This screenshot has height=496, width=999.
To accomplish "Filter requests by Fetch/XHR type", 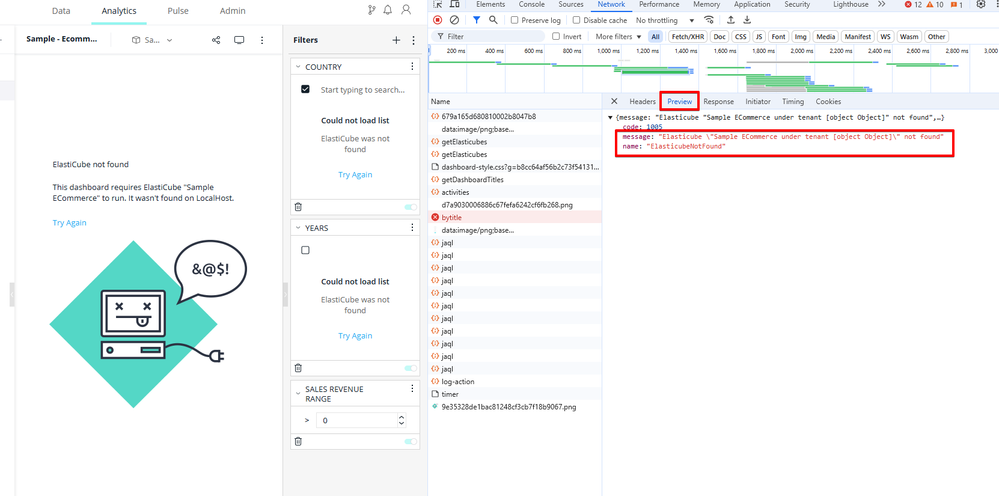I will pyautogui.click(x=687, y=37).
